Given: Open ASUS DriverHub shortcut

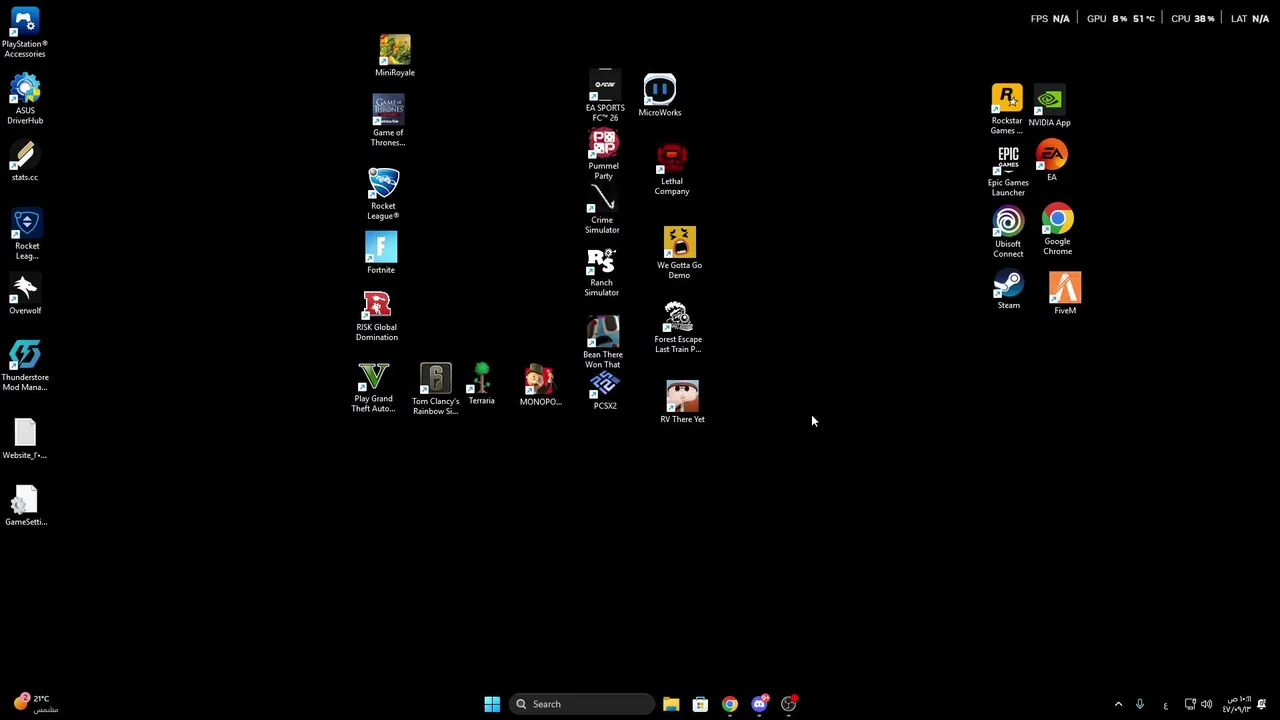Looking at the screenshot, I should pyautogui.click(x=25, y=100).
